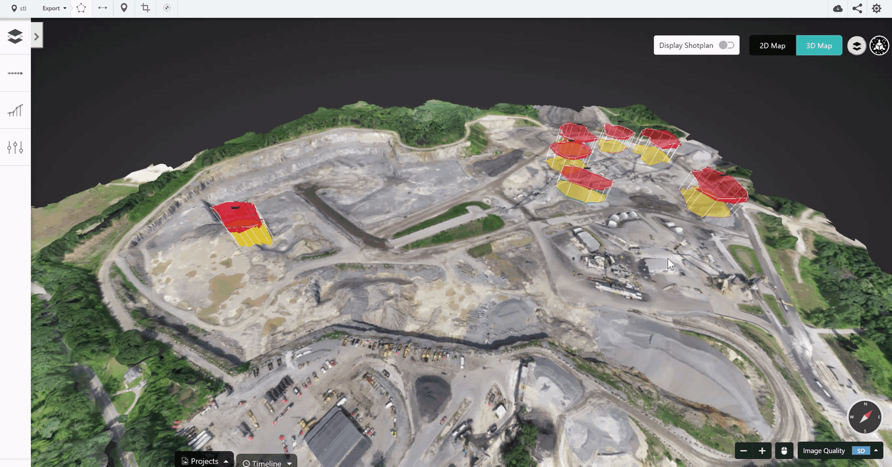
Task: Open the Export dropdown menu
Action: pyautogui.click(x=54, y=8)
